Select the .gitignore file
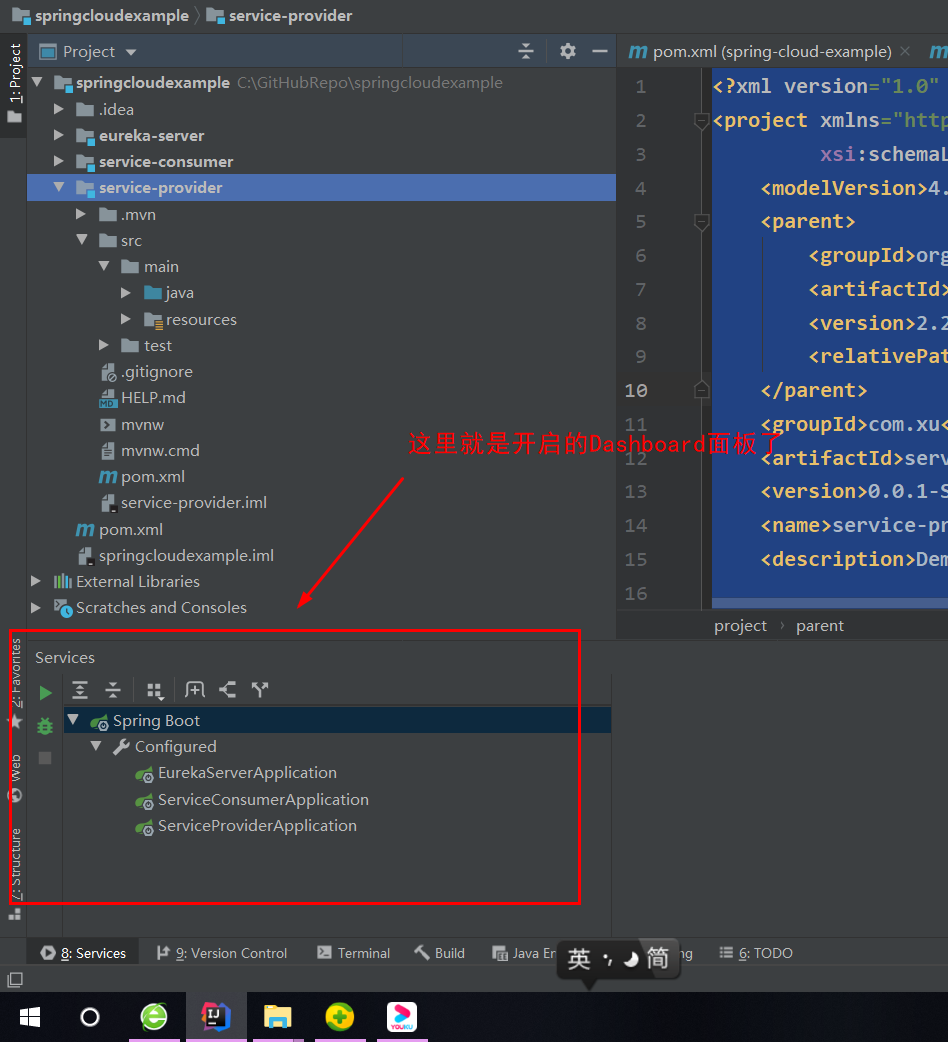The width and height of the screenshot is (948, 1042). click(156, 371)
